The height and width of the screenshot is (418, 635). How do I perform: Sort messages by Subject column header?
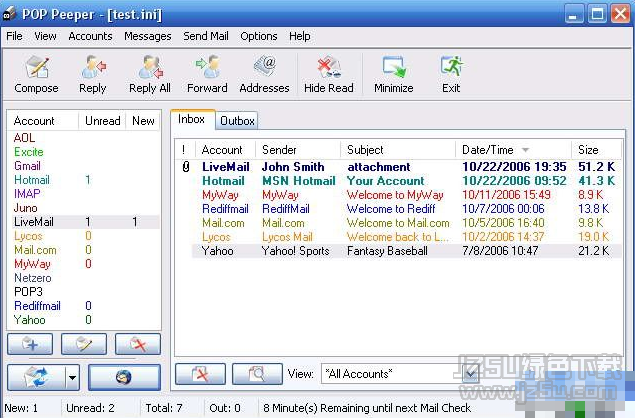tap(398, 150)
